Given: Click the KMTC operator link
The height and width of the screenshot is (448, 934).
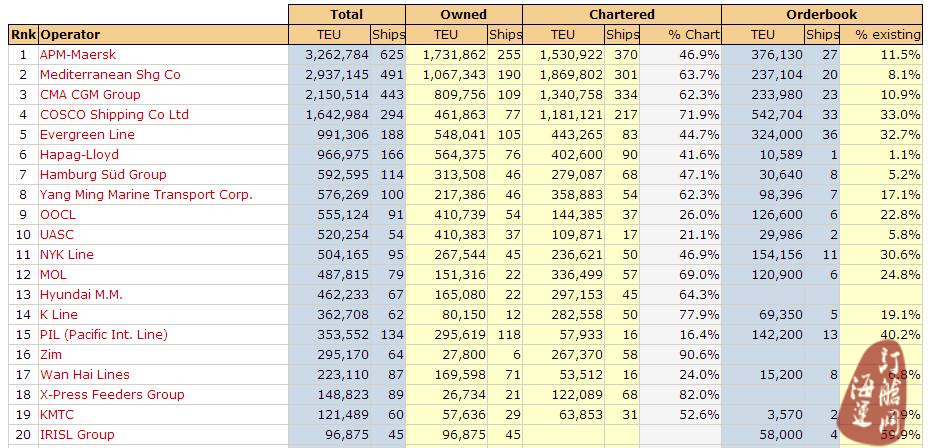Looking at the screenshot, I should 57,414.
